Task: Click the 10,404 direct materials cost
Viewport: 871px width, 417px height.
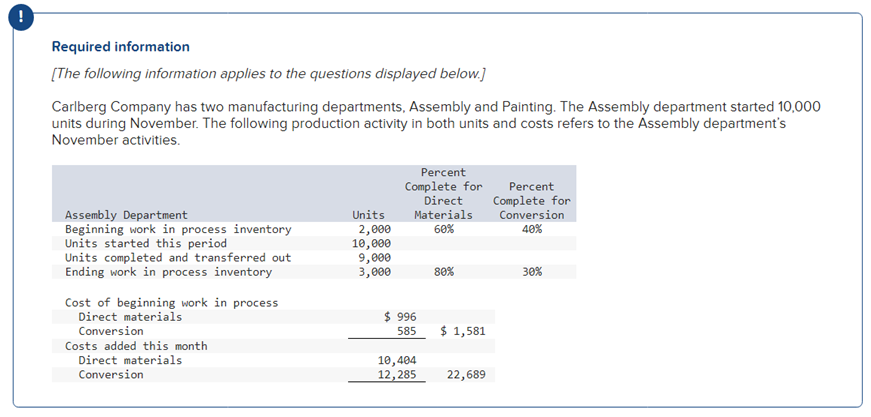Action: 397,360
